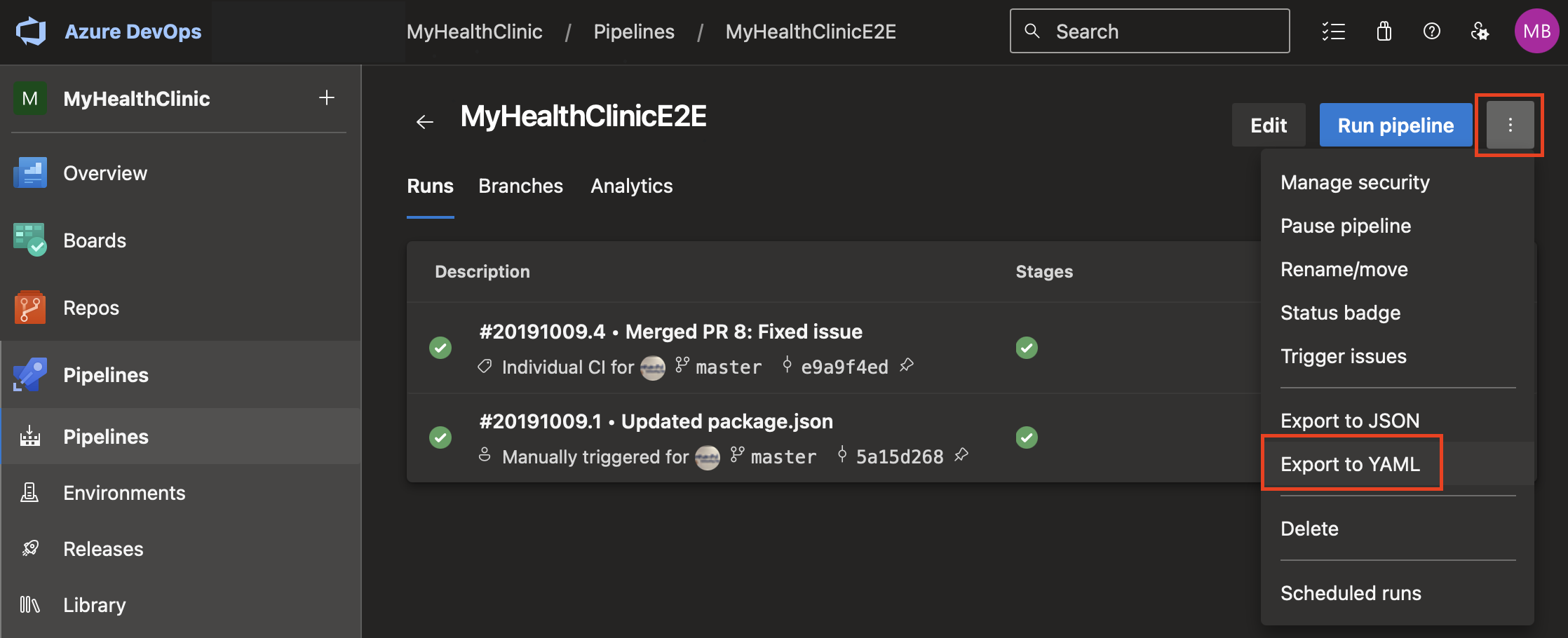Go to MyHealthClinic breadcrumb

475,32
